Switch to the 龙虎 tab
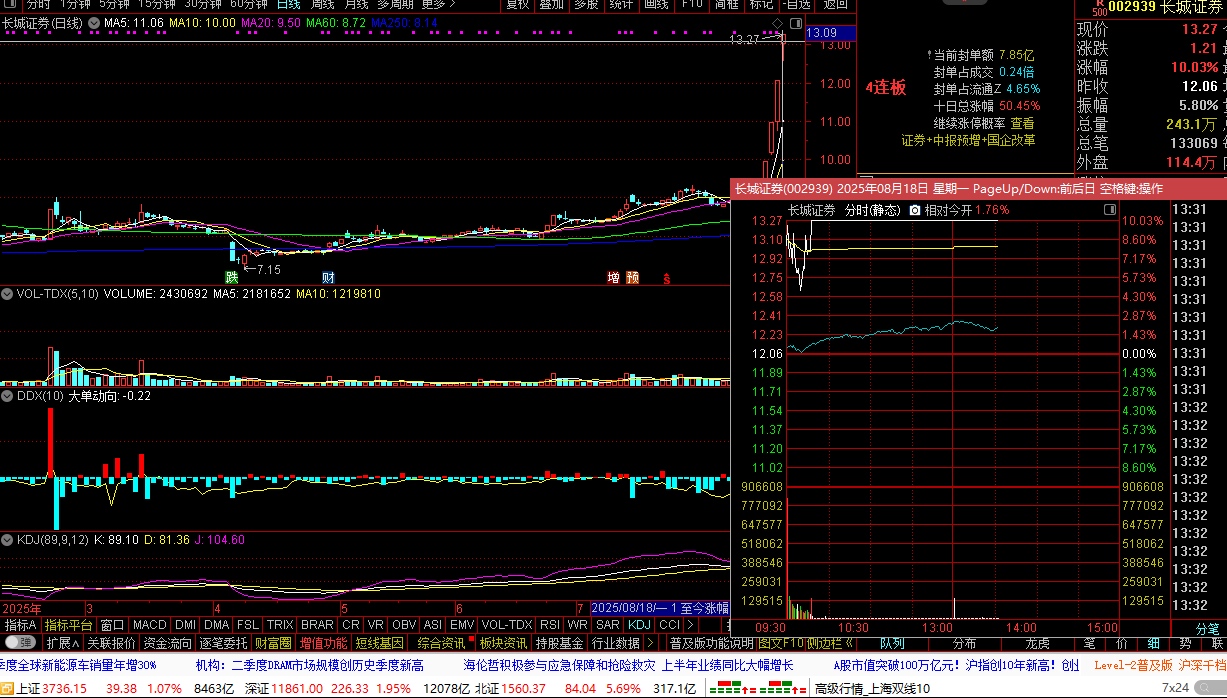 [x=1038, y=643]
